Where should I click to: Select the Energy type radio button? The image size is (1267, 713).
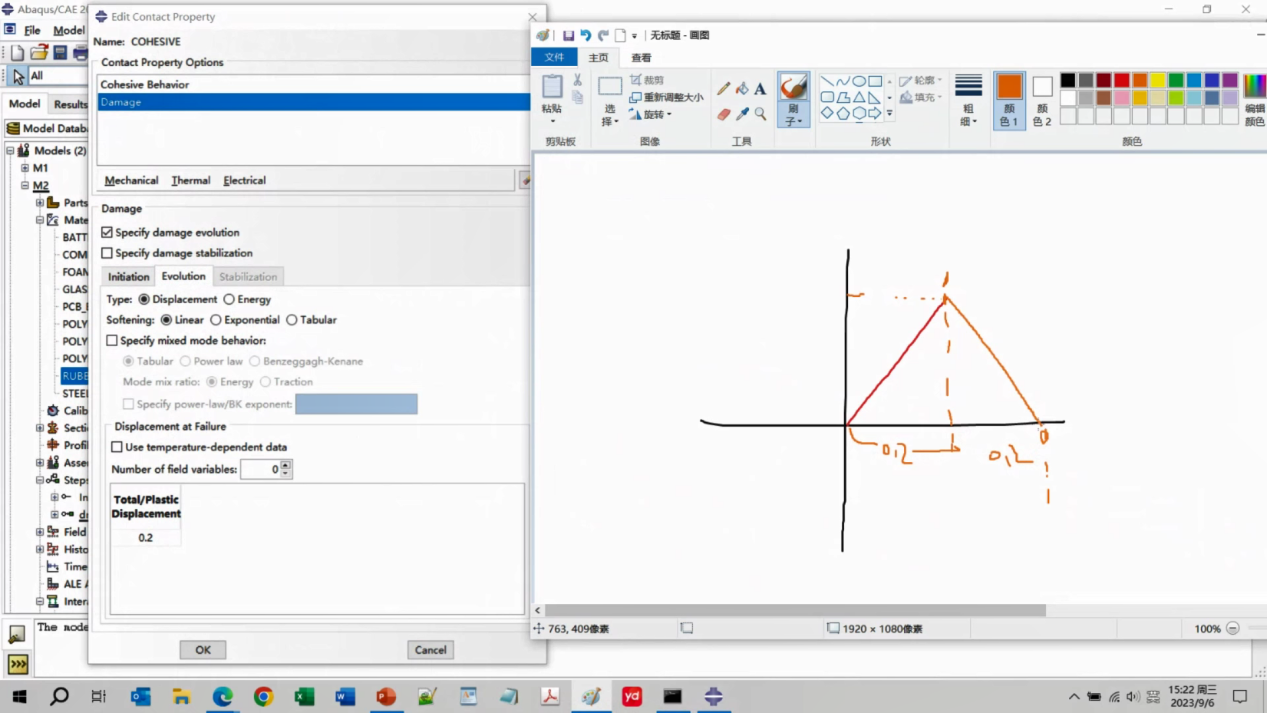click(x=229, y=299)
